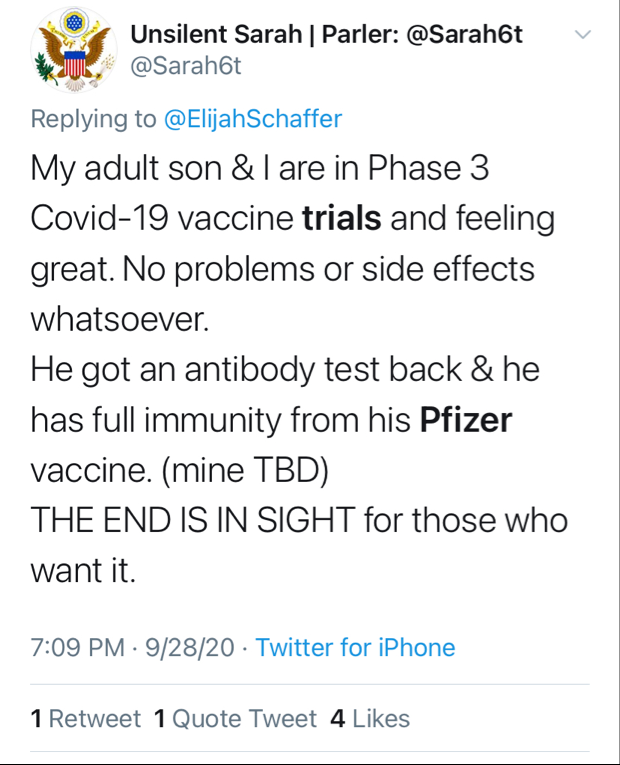This screenshot has height=765, width=620.
Task: Click the bold word 'Pfizer'
Action: [x=466, y=420]
